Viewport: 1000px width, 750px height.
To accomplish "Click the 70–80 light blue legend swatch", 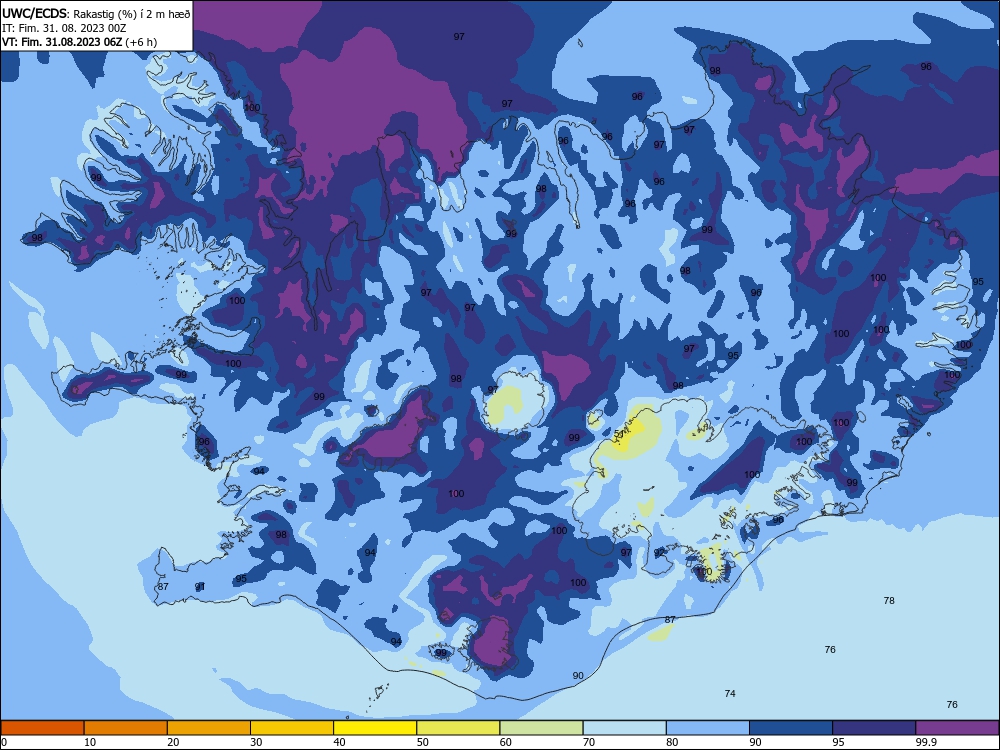I will (624, 728).
